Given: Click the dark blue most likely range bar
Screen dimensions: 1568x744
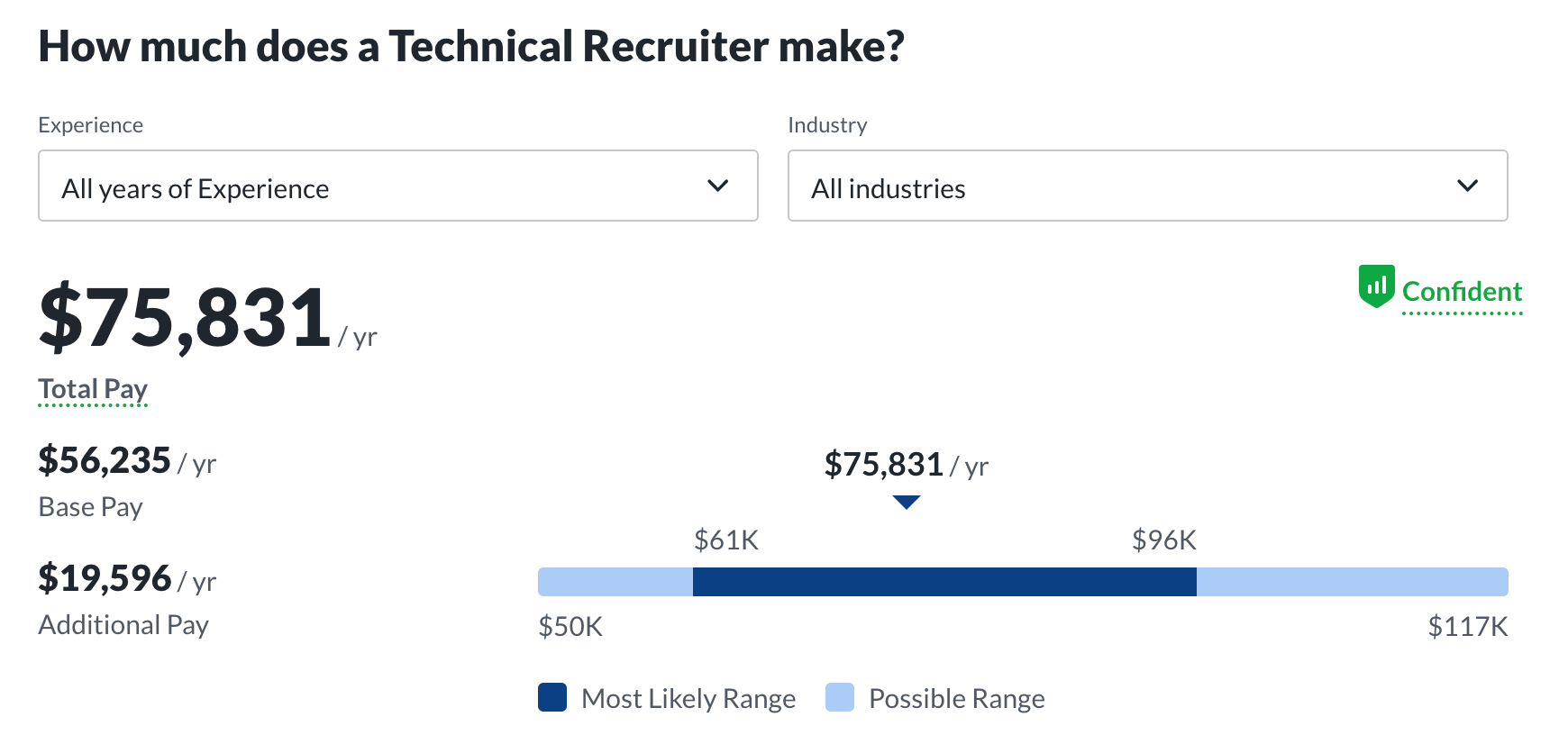Looking at the screenshot, I should pos(944,582).
